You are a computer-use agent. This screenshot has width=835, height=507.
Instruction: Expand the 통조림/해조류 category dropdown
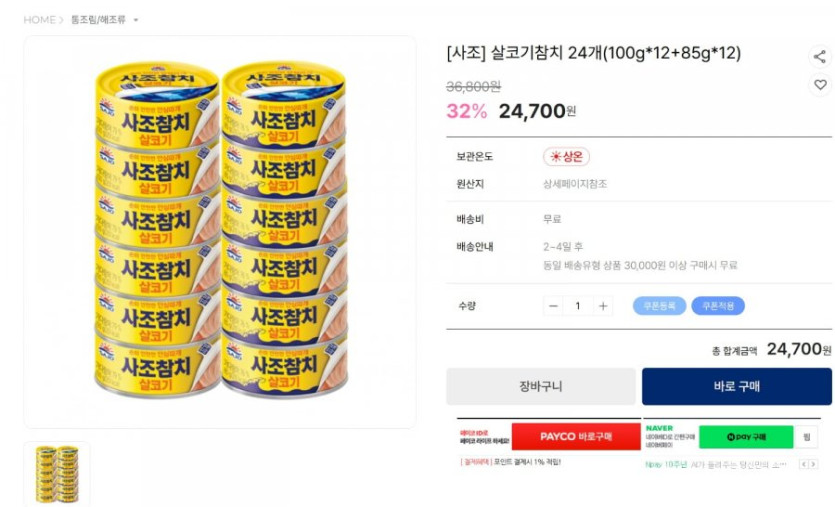tap(136, 20)
